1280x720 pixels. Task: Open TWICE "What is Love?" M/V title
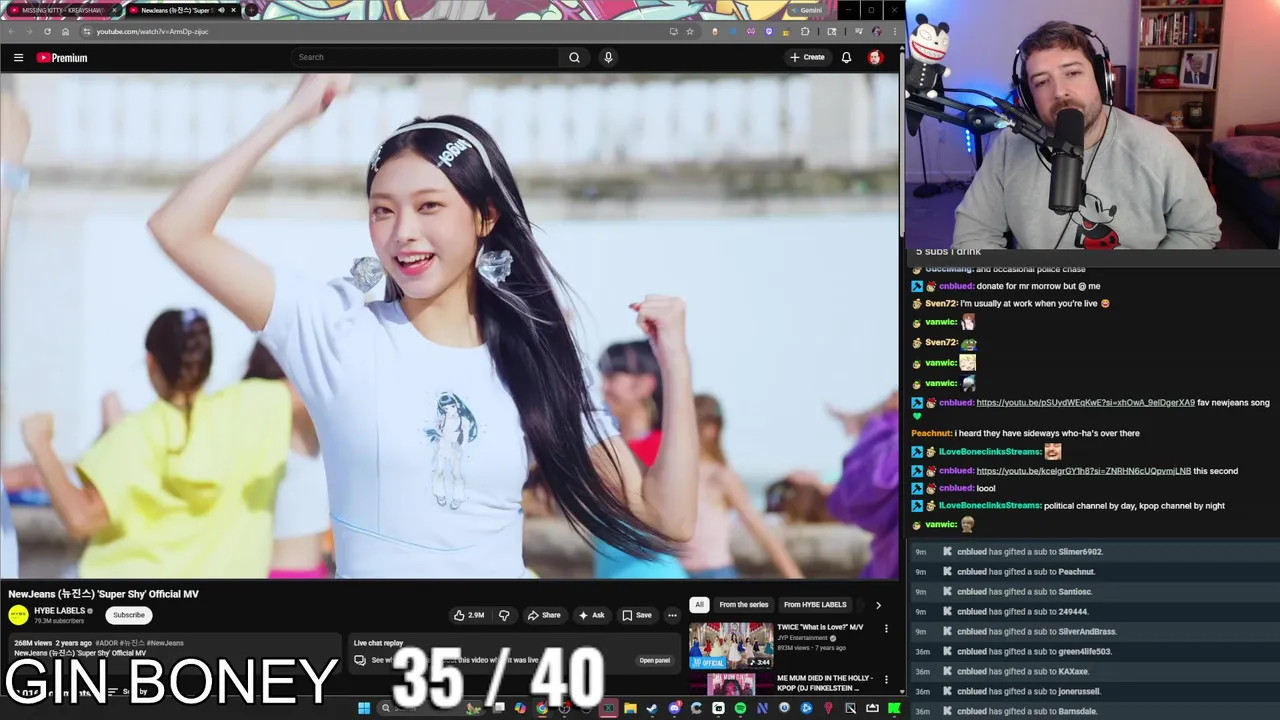820,627
